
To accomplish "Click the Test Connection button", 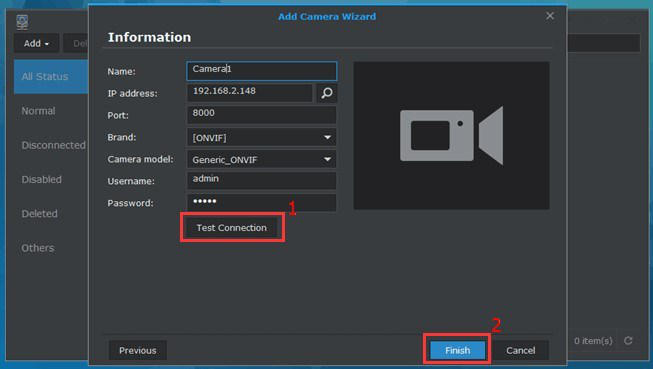I will pyautogui.click(x=232, y=228).
